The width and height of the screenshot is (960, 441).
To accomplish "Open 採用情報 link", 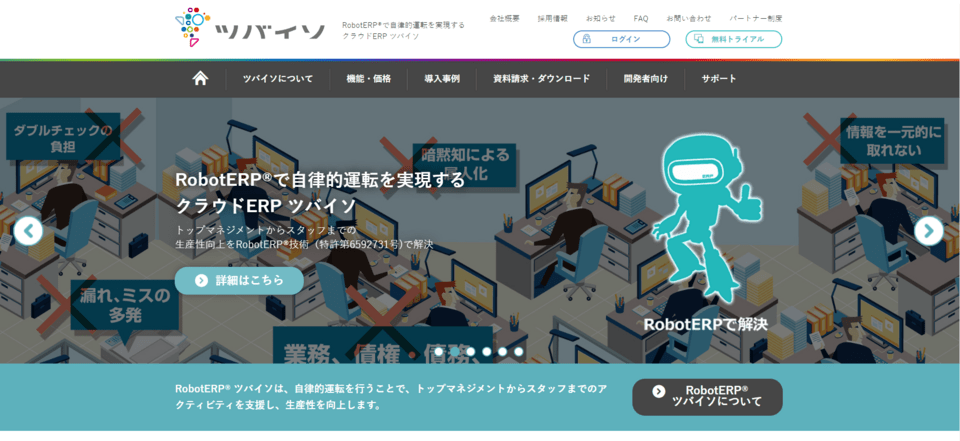I will [553, 18].
